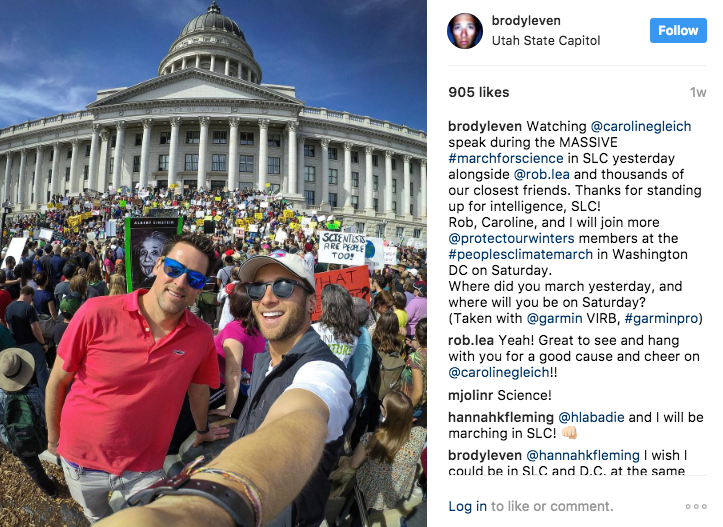Image resolution: width=723 pixels, height=527 pixels.
Task: Click the 1w post timestamp
Action: coord(698,93)
